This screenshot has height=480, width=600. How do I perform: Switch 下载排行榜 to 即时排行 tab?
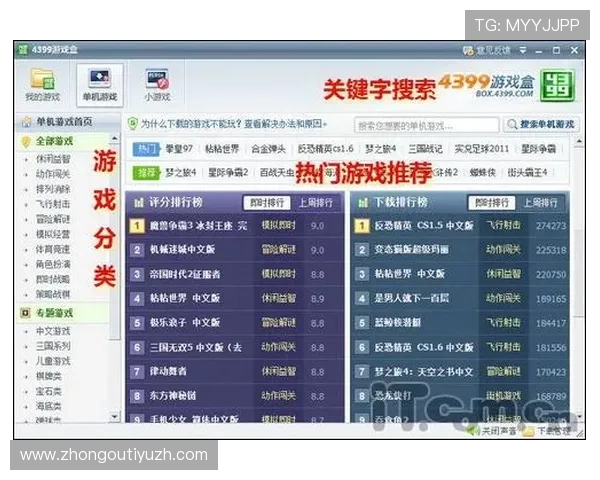[x=491, y=202]
